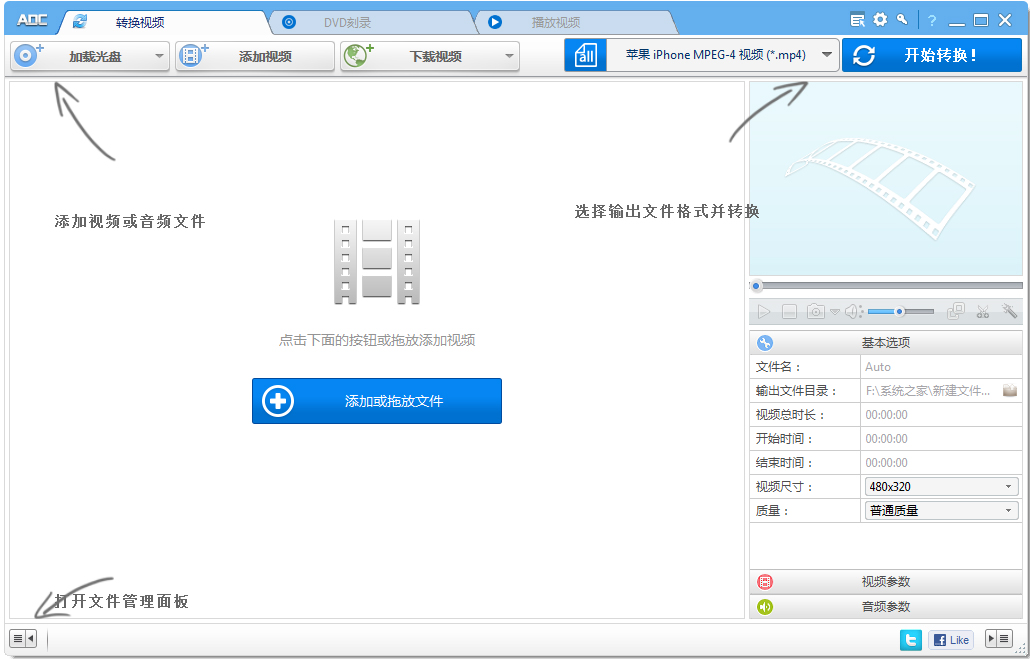The height and width of the screenshot is (659, 1030).
Task: Click the 开始转换 start button
Action: pos(931,56)
